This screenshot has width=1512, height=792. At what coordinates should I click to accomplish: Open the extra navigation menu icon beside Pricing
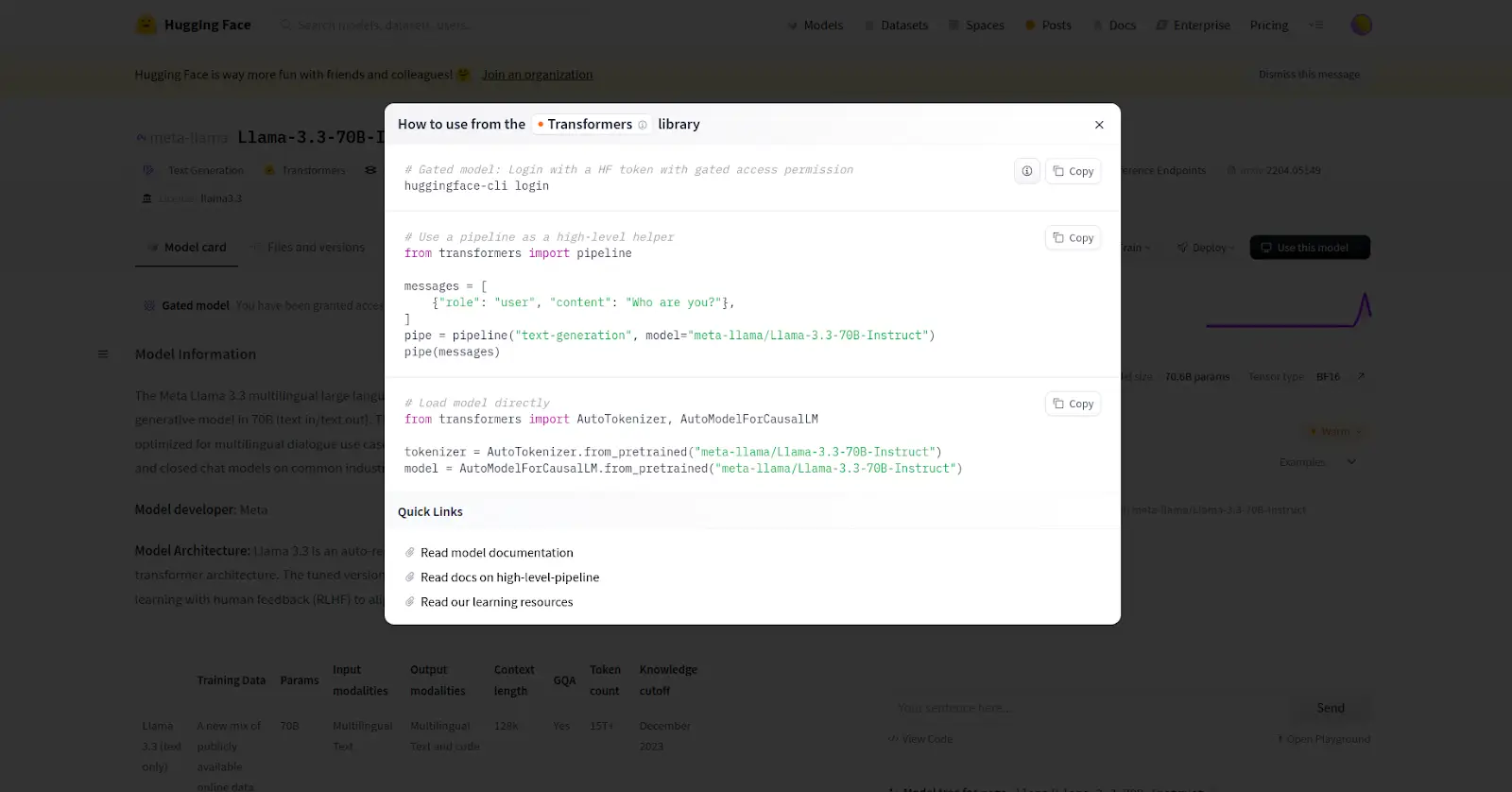pos(1315,26)
